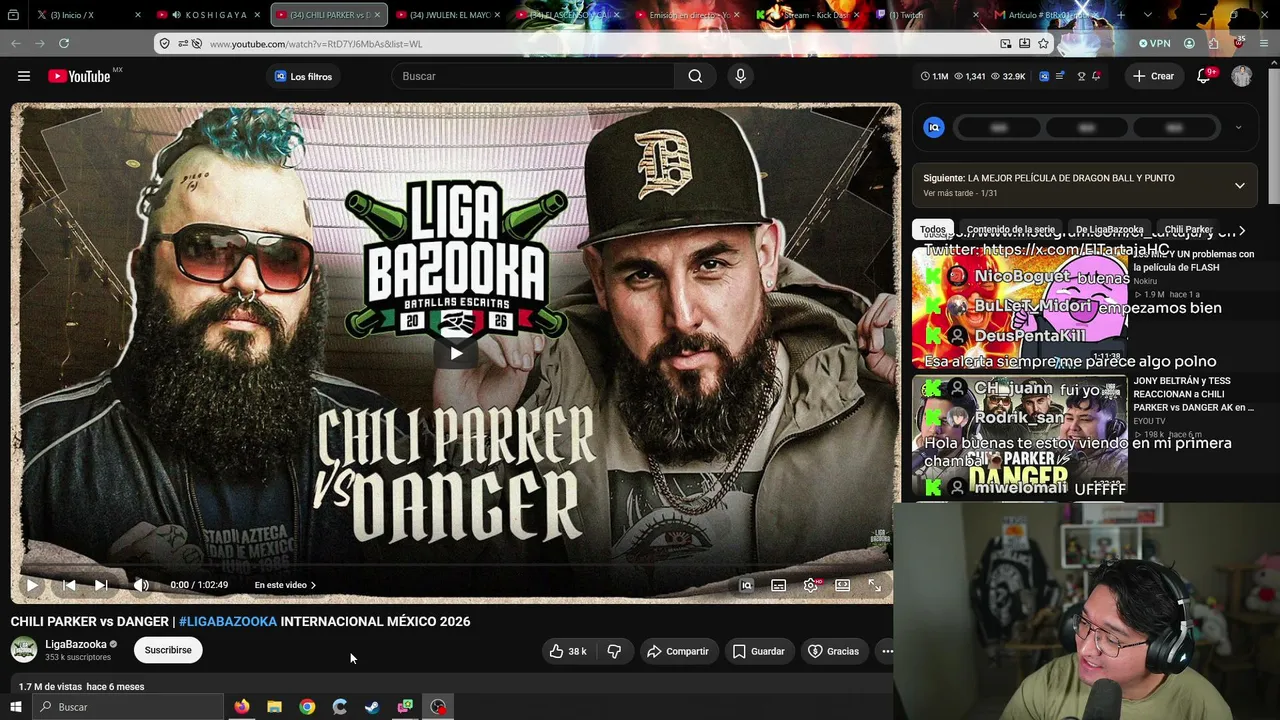Expand the playlist 'Siguiente' panel chevron
Viewport: 1280px width, 720px height.
pyautogui.click(x=1240, y=185)
